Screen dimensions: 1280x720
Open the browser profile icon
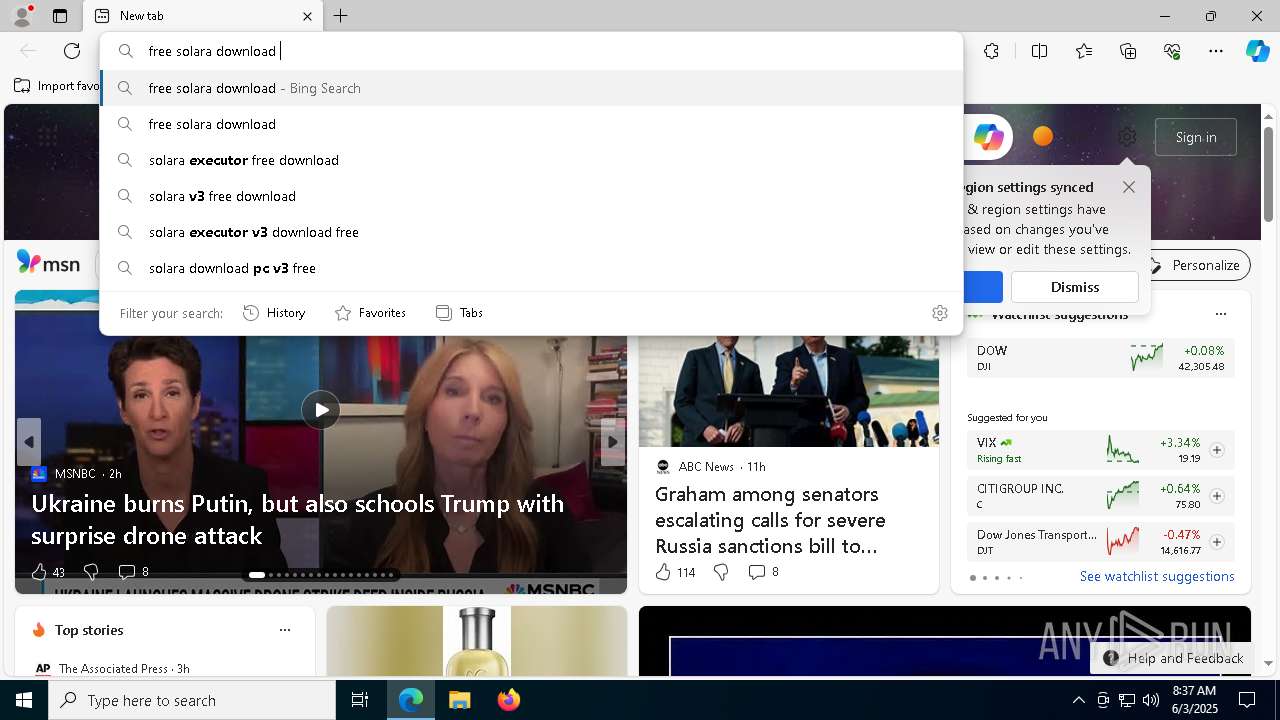21,16
